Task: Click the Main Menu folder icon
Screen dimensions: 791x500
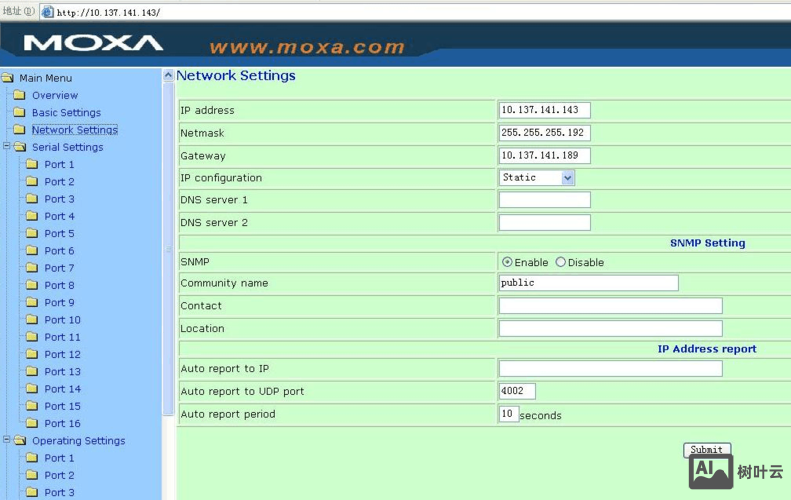Action: point(8,78)
